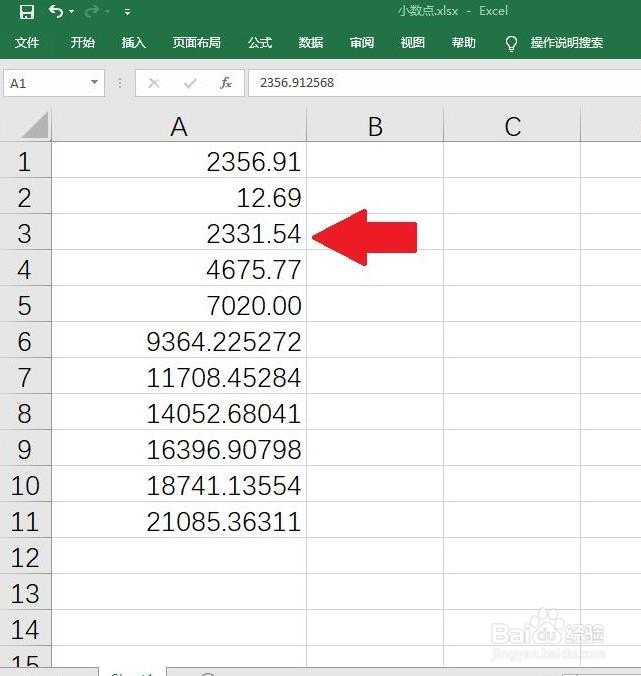Viewport: 641px width, 676px height.
Task: Open the 文件 menu tab
Action: click(27, 42)
